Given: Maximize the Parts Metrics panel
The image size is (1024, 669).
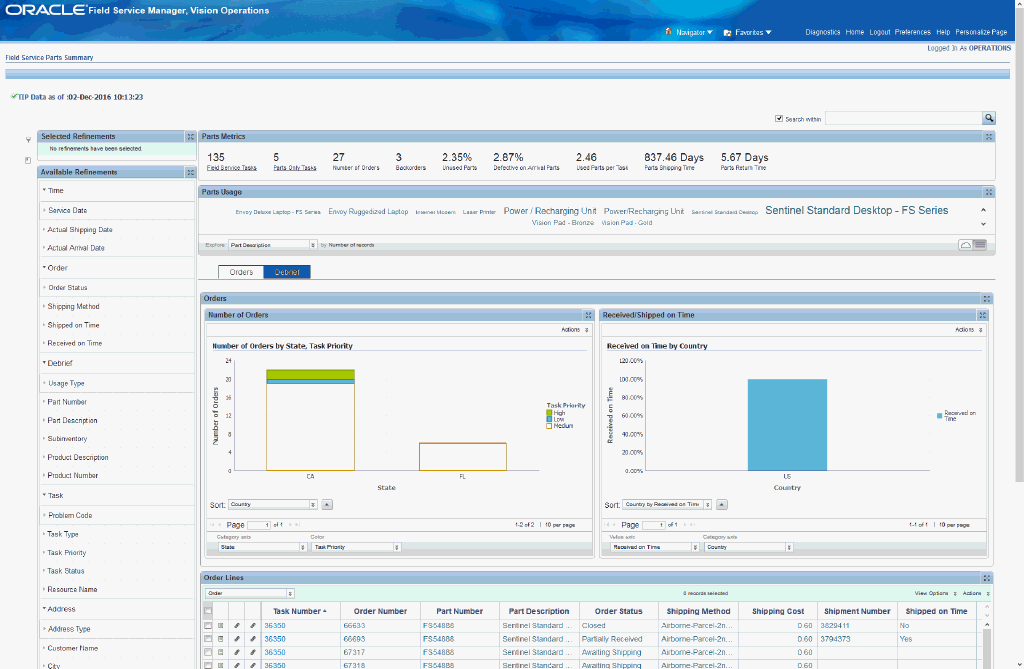Looking at the screenshot, I should (989, 137).
